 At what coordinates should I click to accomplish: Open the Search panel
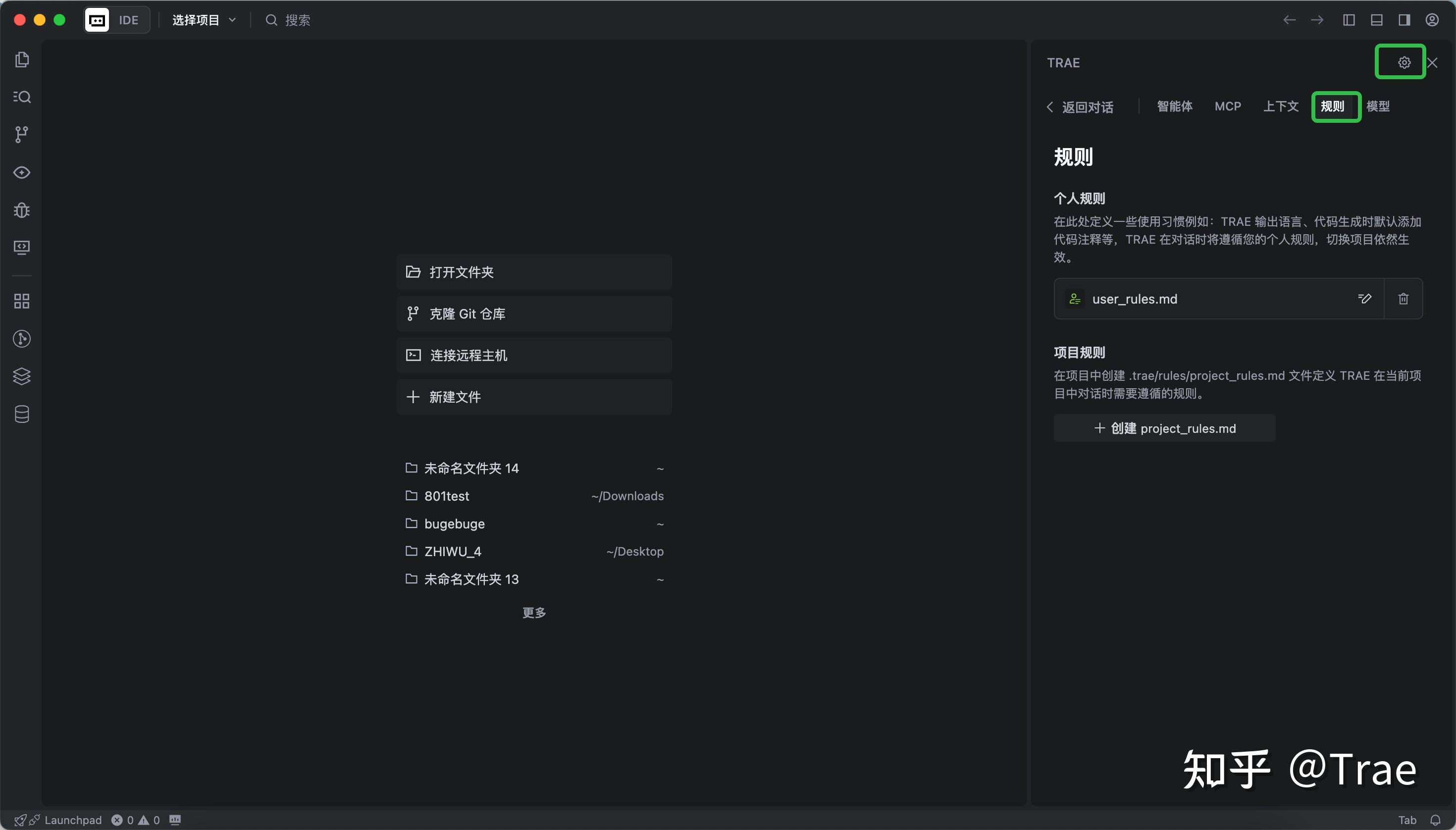coord(21,97)
